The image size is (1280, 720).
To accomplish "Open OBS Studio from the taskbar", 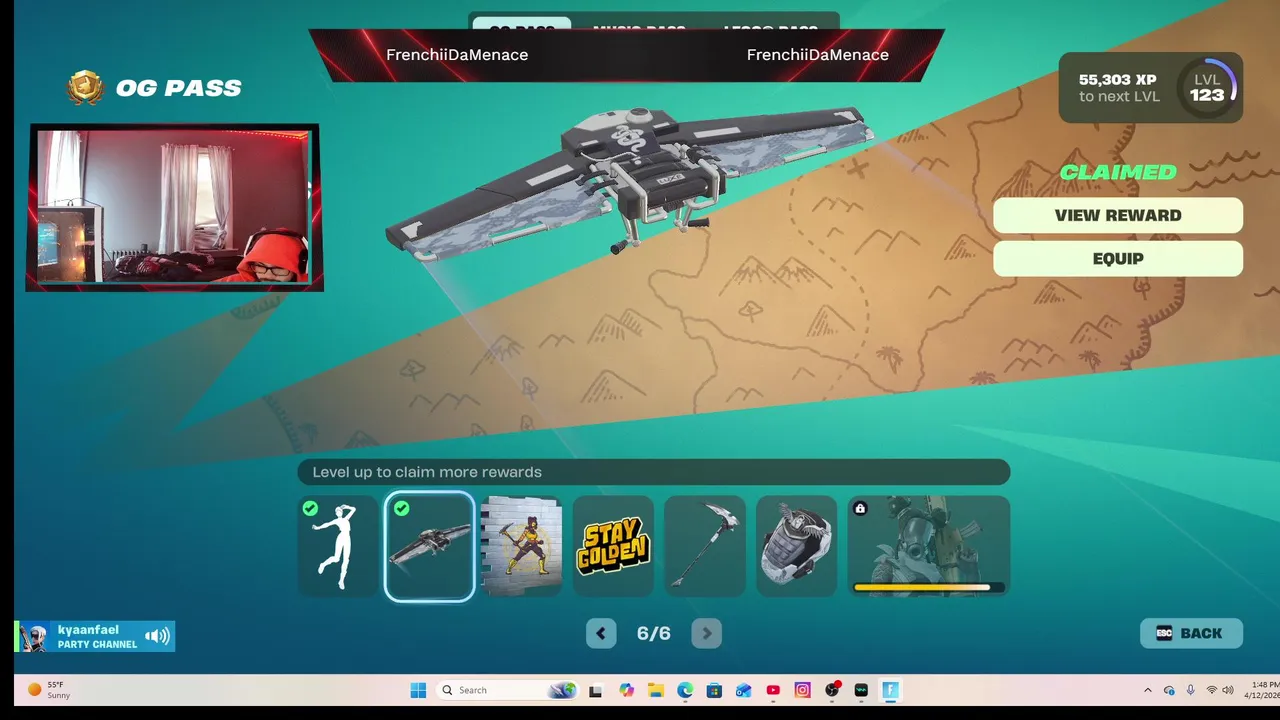I will click(832, 690).
